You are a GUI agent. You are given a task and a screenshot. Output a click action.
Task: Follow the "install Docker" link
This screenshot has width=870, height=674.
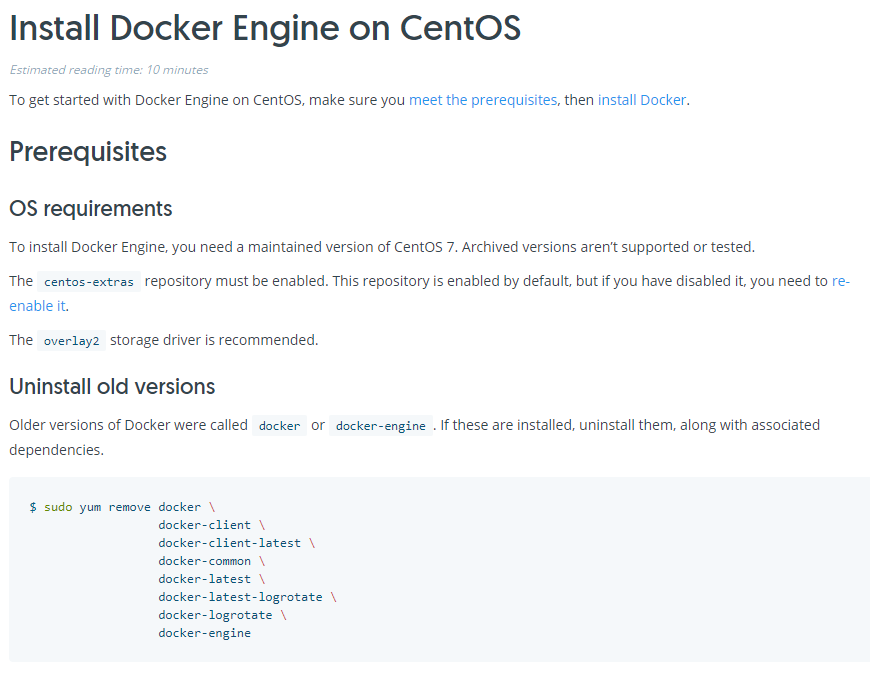point(642,100)
